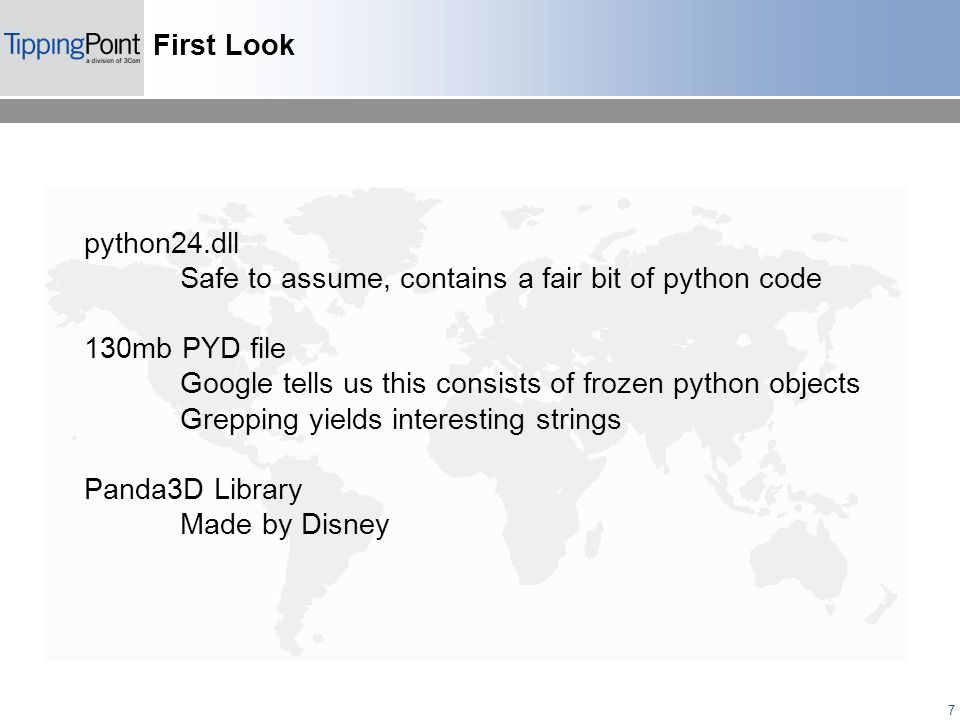Click the 'a division of 3Com' tagline
The height and width of the screenshot is (720, 960).
click(x=113, y=61)
